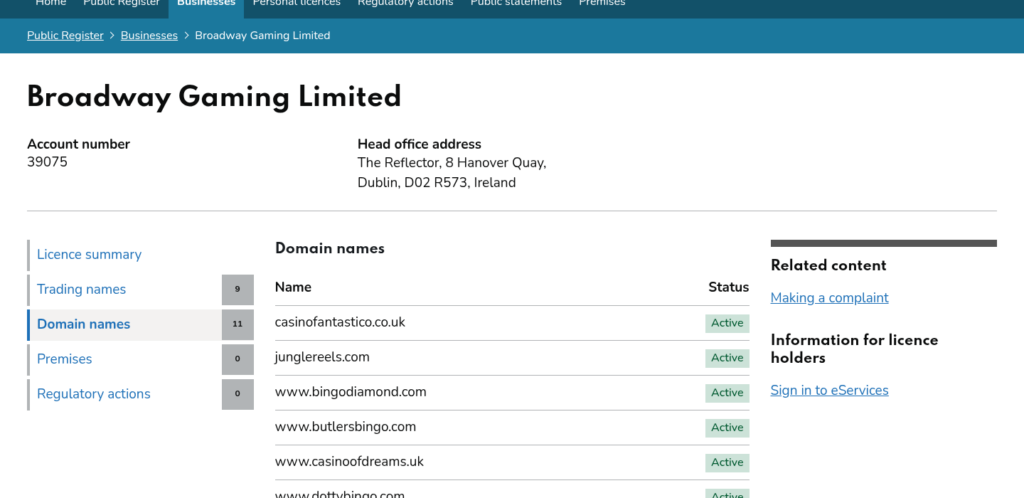This screenshot has height=498, width=1024.
Task: Open Trading names sidebar link
Action: (81, 289)
